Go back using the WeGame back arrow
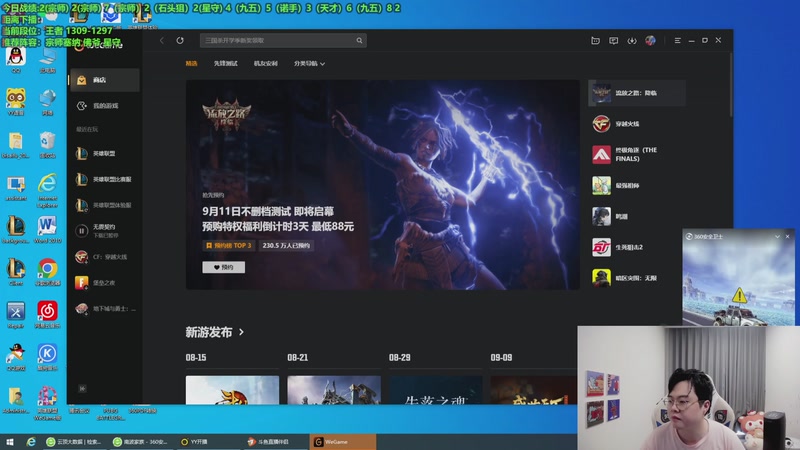Image resolution: width=800 pixels, height=450 pixels. click(162, 40)
